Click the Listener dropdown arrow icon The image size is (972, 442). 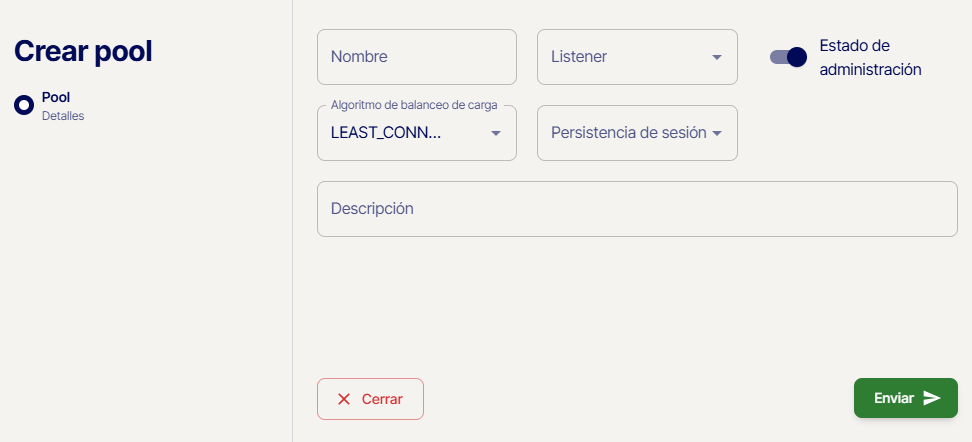pyautogui.click(x=716, y=57)
